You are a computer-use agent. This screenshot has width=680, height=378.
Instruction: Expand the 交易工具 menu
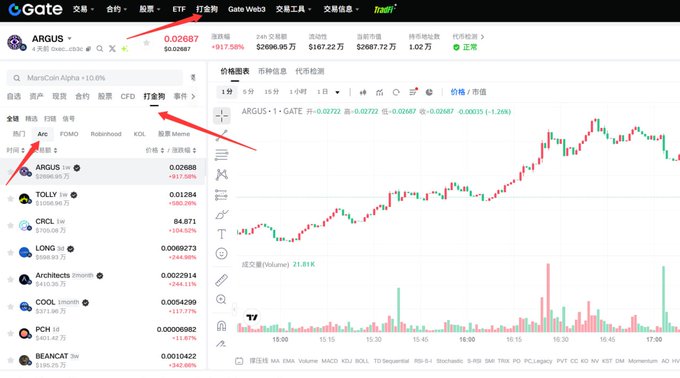294,9
